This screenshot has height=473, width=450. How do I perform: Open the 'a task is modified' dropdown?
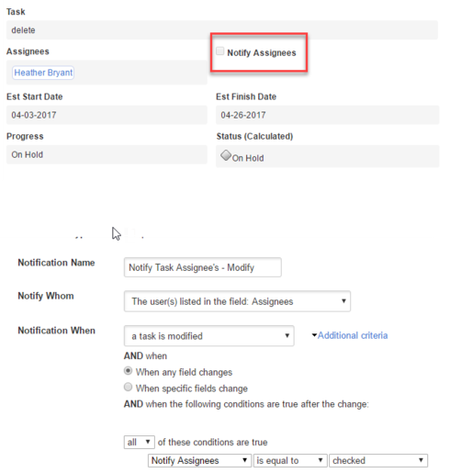coord(209,336)
